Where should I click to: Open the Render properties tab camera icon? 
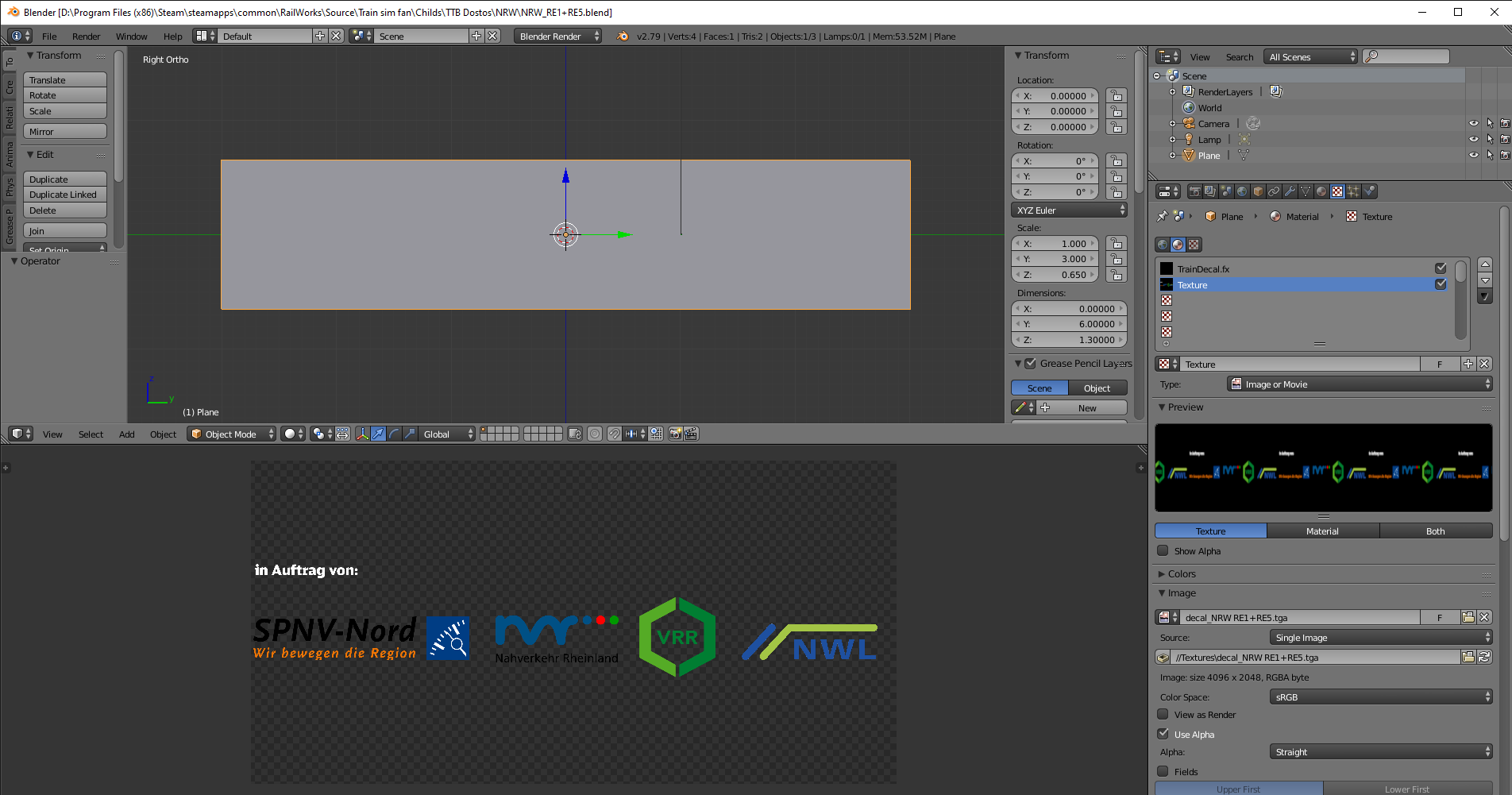click(1195, 191)
